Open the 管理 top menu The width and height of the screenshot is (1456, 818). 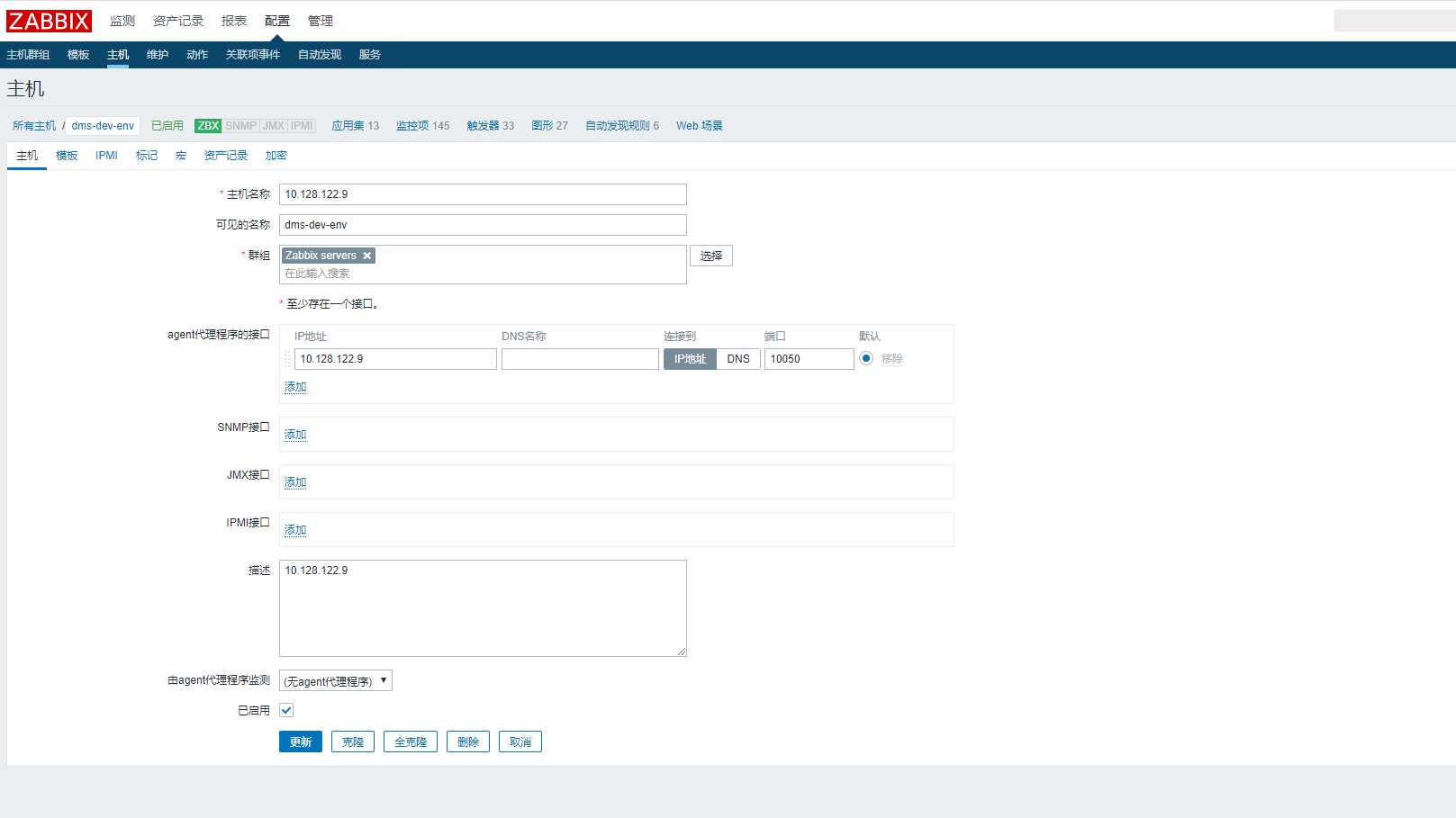[x=321, y=21]
